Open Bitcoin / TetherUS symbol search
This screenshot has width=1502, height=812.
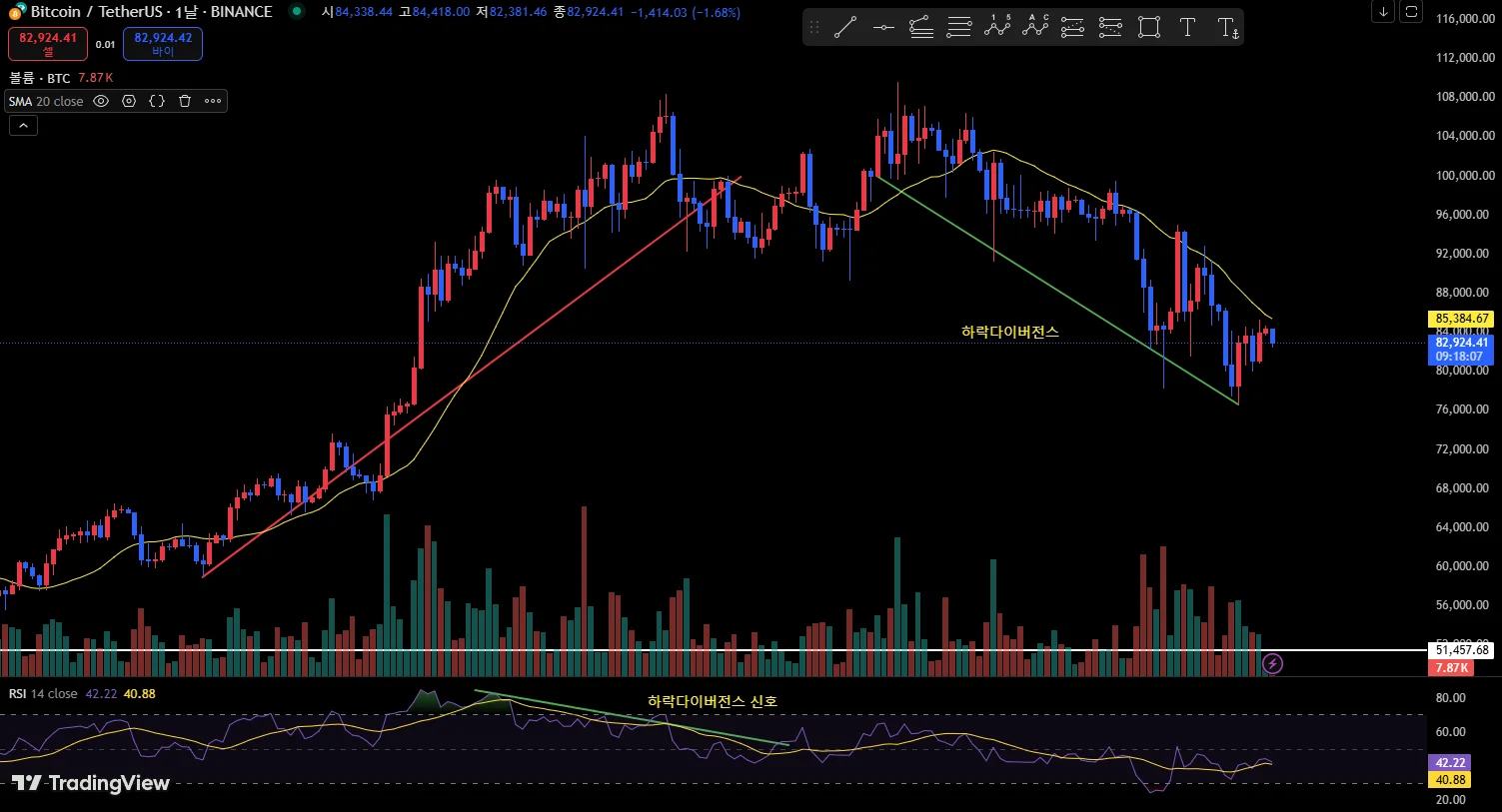pyautogui.click(x=151, y=12)
